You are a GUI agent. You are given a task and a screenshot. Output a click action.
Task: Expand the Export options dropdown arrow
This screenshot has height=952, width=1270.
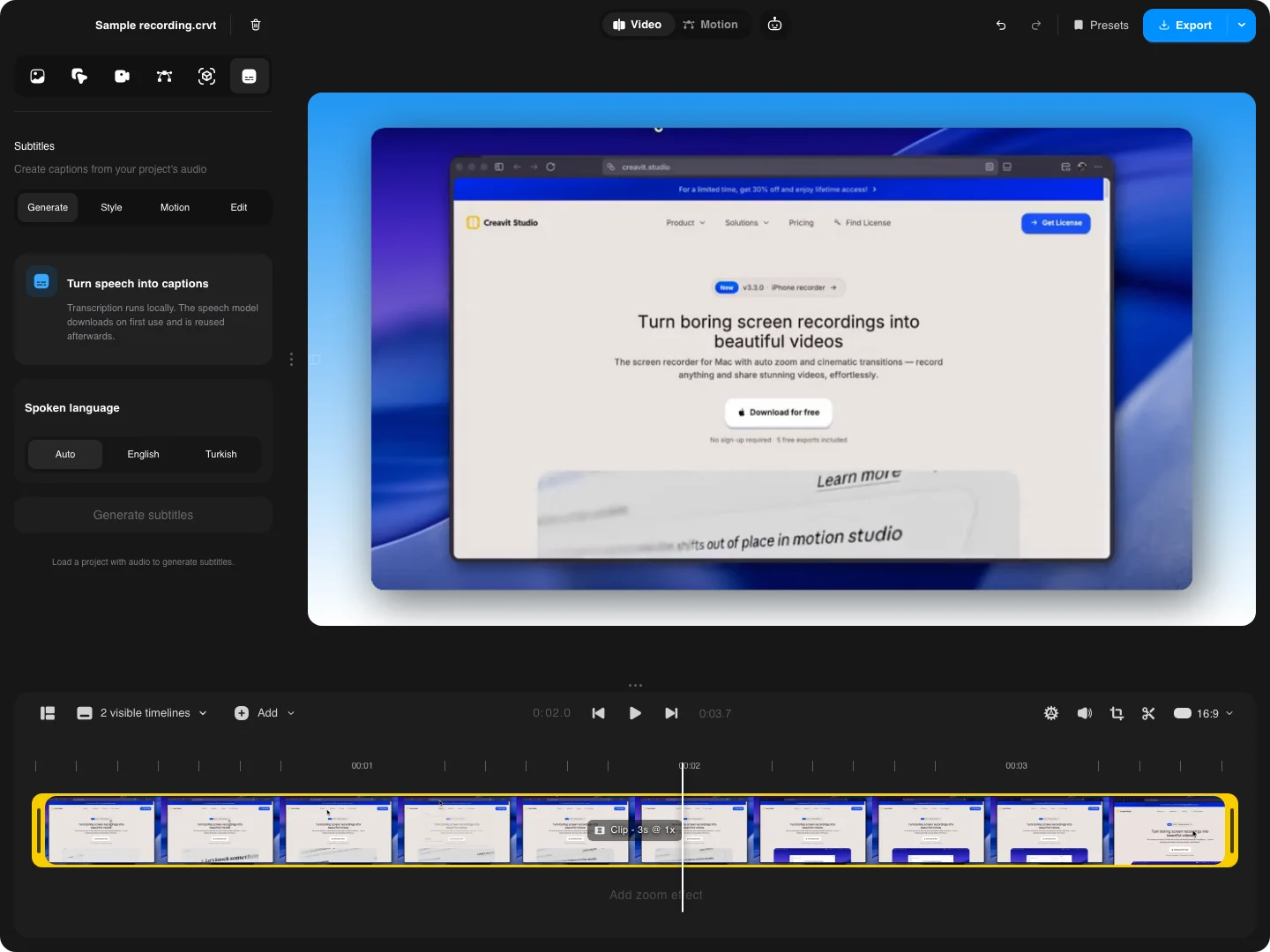point(1242,26)
